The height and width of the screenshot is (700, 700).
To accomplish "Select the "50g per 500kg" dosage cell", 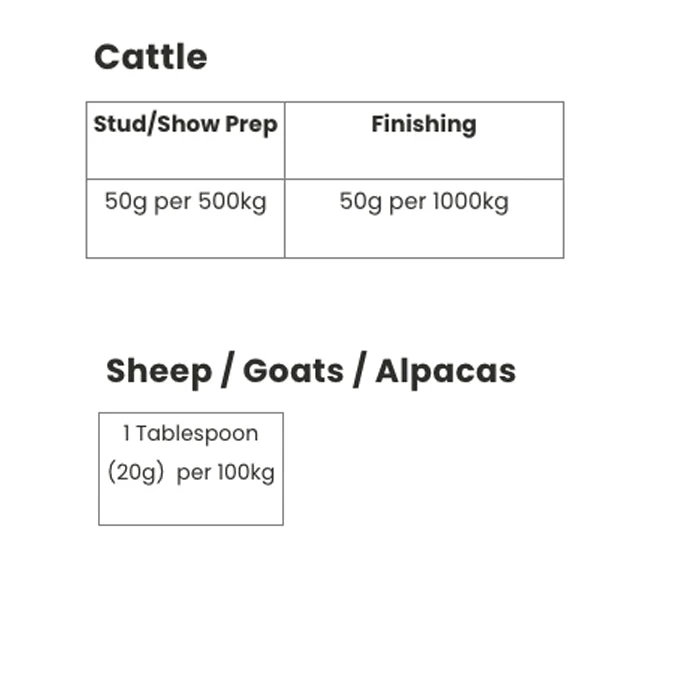I will click(185, 202).
